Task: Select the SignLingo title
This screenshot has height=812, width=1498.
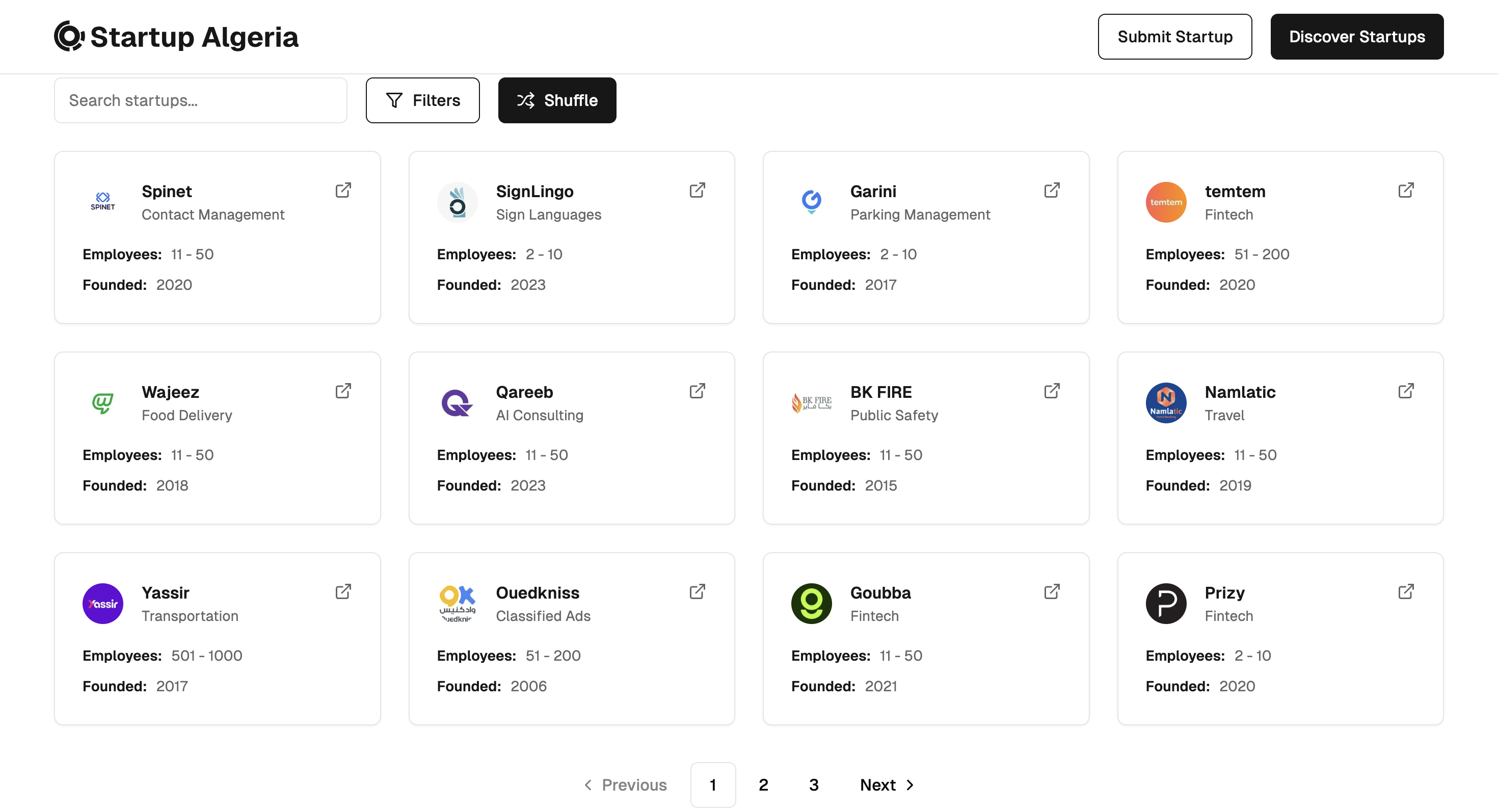Action: point(534,191)
